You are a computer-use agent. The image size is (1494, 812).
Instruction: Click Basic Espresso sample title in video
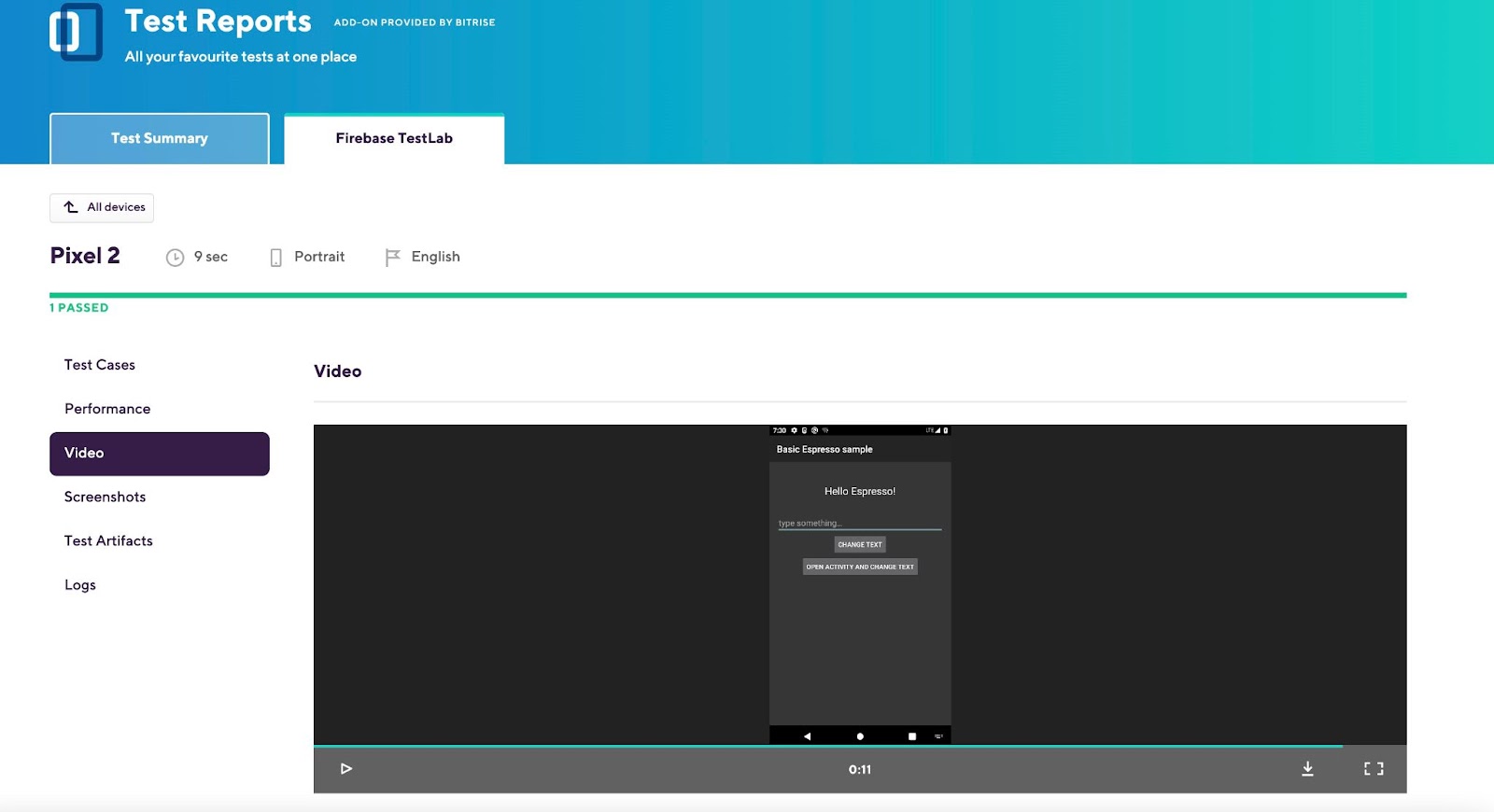(825, 450)
